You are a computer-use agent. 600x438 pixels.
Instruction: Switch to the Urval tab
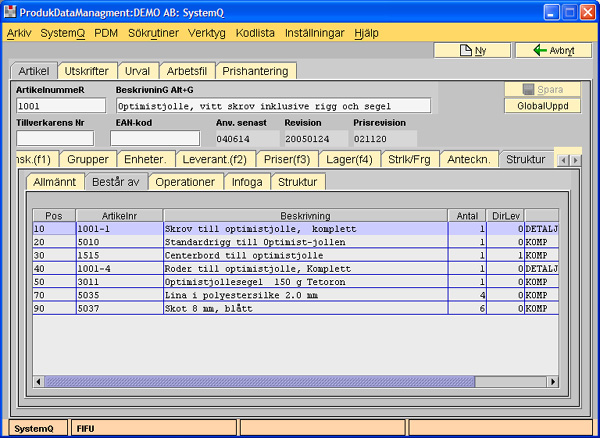coord(137,71)
